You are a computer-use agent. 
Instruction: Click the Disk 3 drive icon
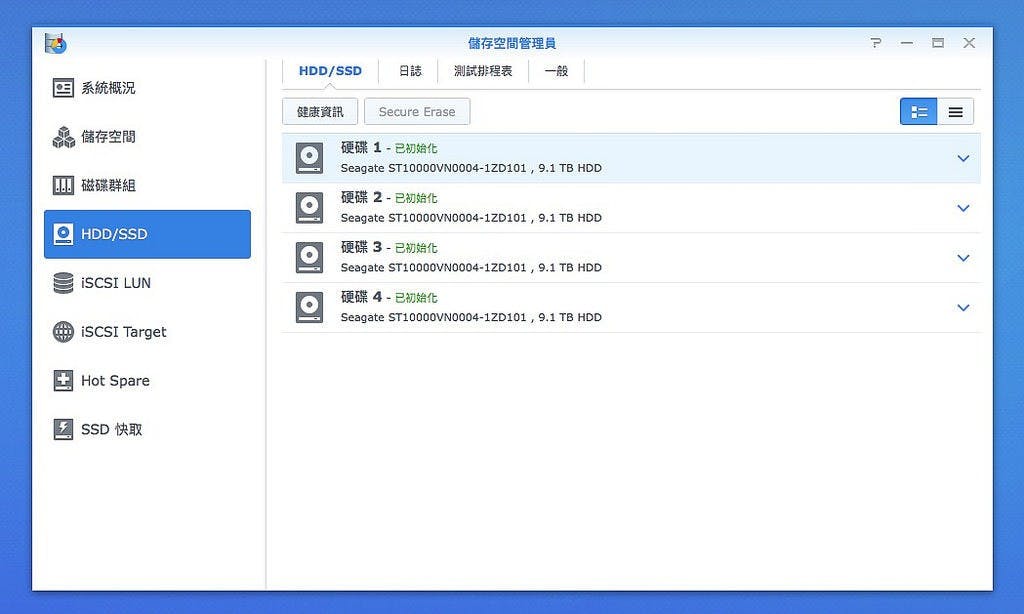[310, 258]
